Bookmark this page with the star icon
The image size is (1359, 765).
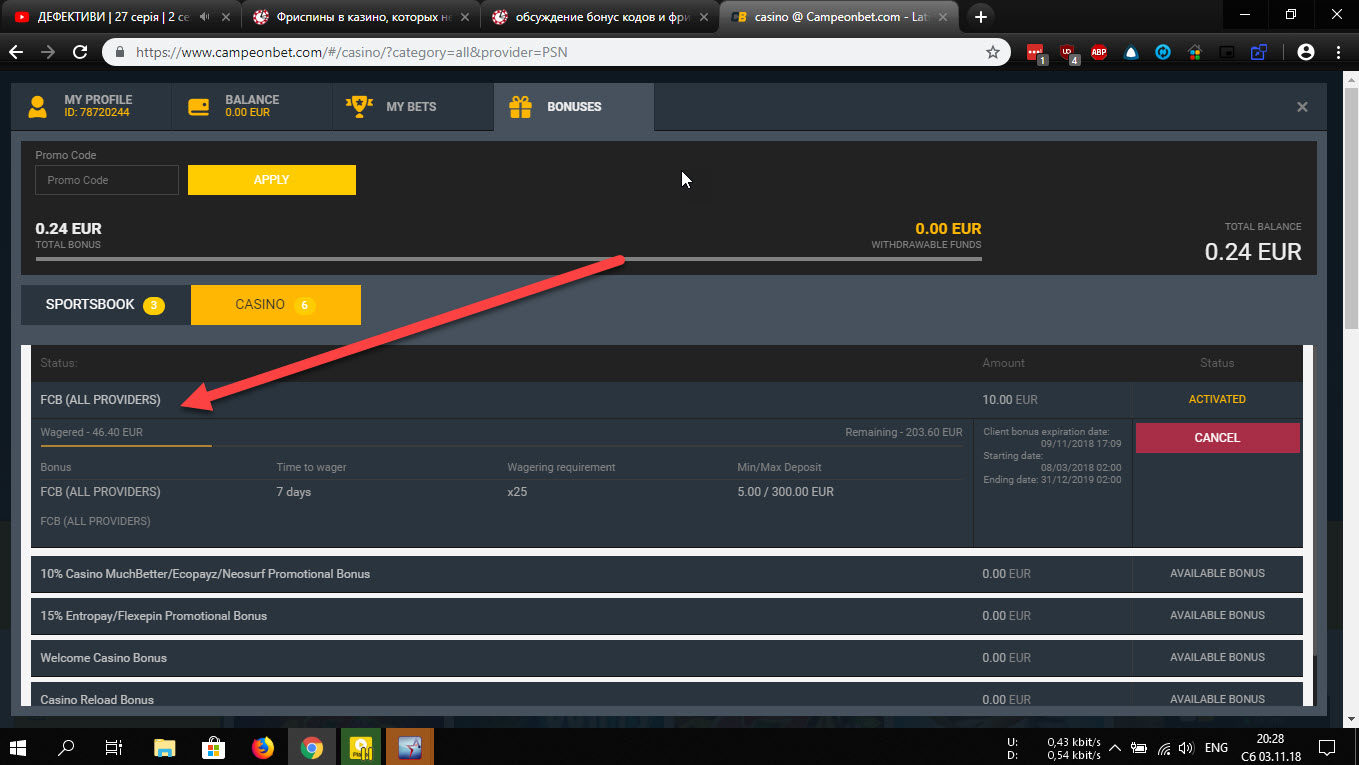(x=993, y=52)
